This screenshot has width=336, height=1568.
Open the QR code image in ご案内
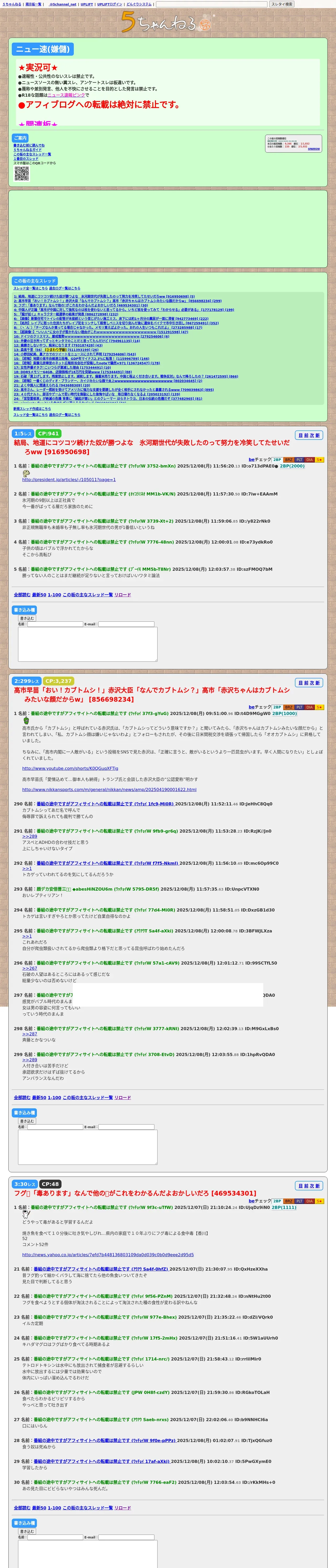(x=21, y=174)
